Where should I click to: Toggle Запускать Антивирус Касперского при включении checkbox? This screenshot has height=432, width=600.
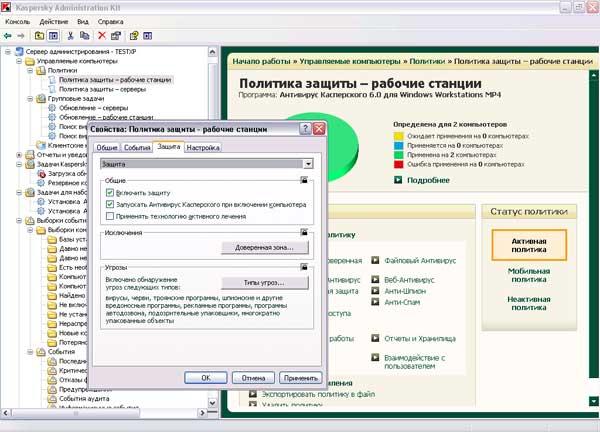(x=110, y=204)
